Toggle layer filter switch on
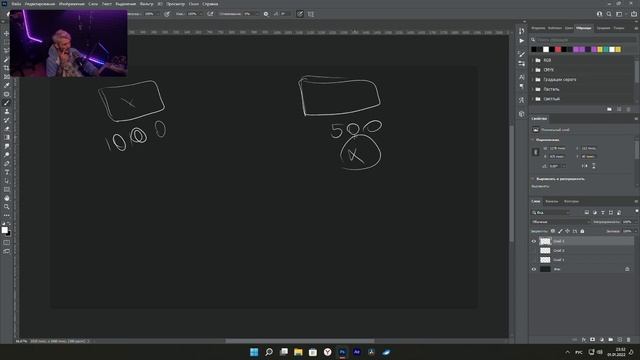 point(637,211)
